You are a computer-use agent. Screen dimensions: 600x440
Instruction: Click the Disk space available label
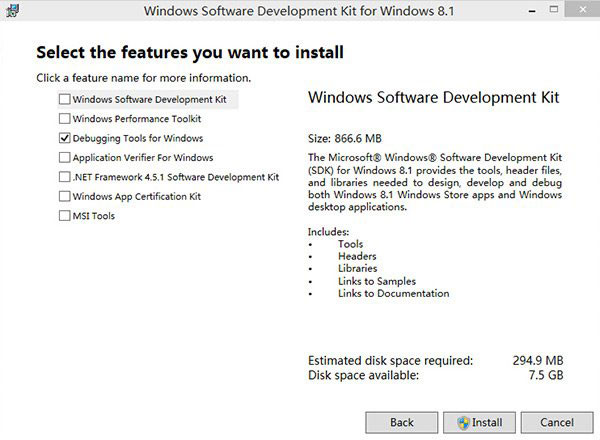coord(364,375)
